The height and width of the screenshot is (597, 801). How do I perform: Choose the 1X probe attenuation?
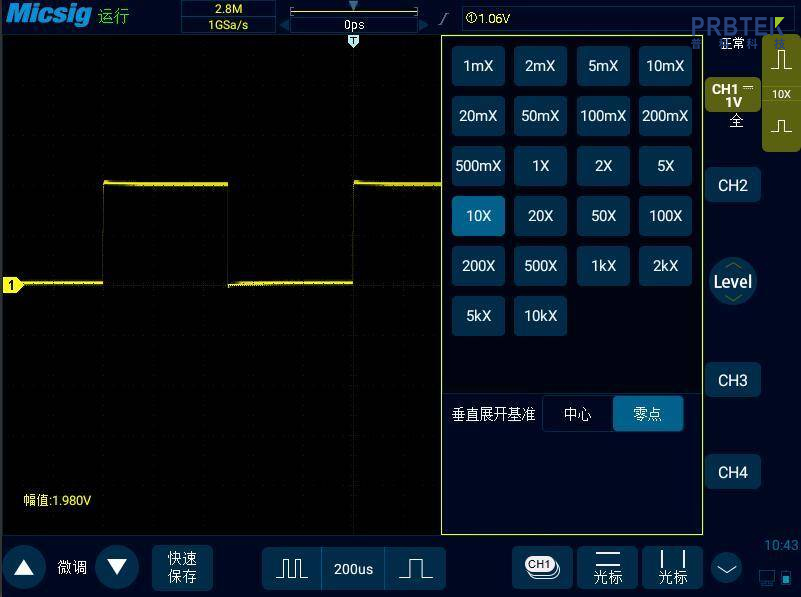540,166
